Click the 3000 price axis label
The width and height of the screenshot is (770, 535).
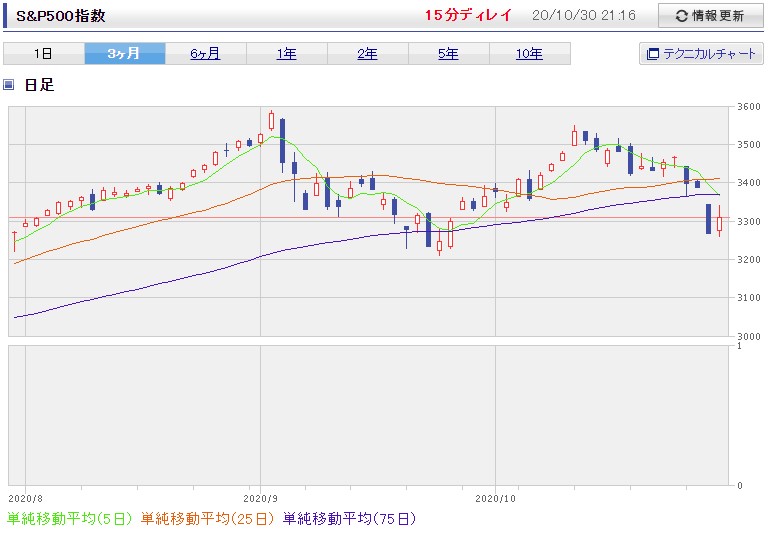pyautogui.click(x=749, y=337)
